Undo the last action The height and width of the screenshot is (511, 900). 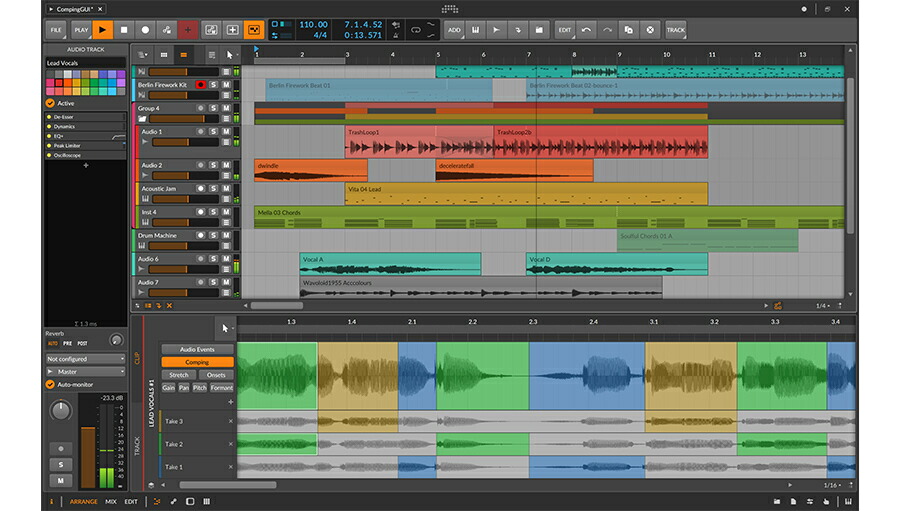tap(586, 30)
